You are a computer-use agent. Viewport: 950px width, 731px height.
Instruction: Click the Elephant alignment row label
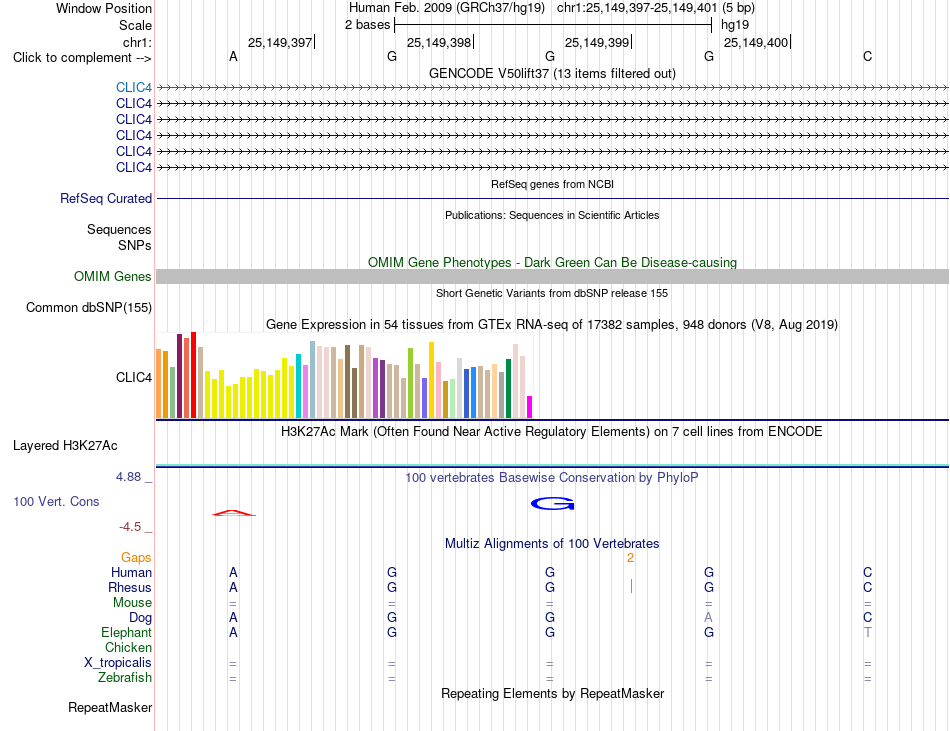click(x=126, y=632)
